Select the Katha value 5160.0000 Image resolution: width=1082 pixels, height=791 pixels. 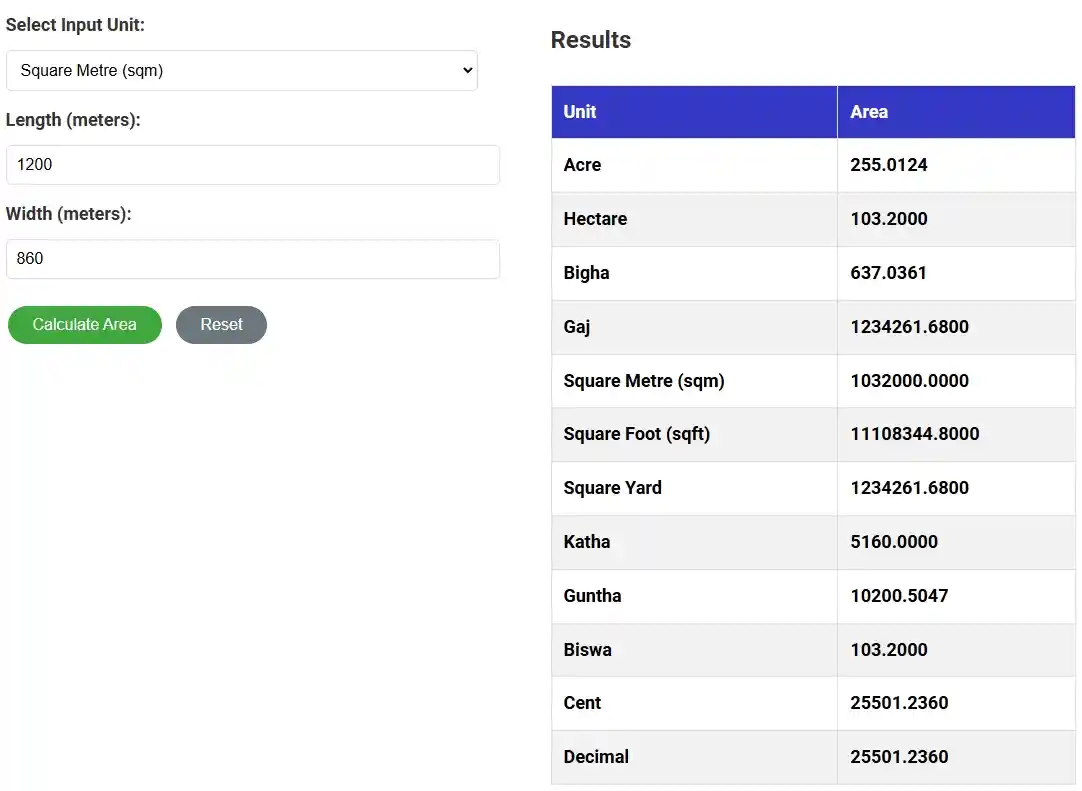click(x=894, y=542)
